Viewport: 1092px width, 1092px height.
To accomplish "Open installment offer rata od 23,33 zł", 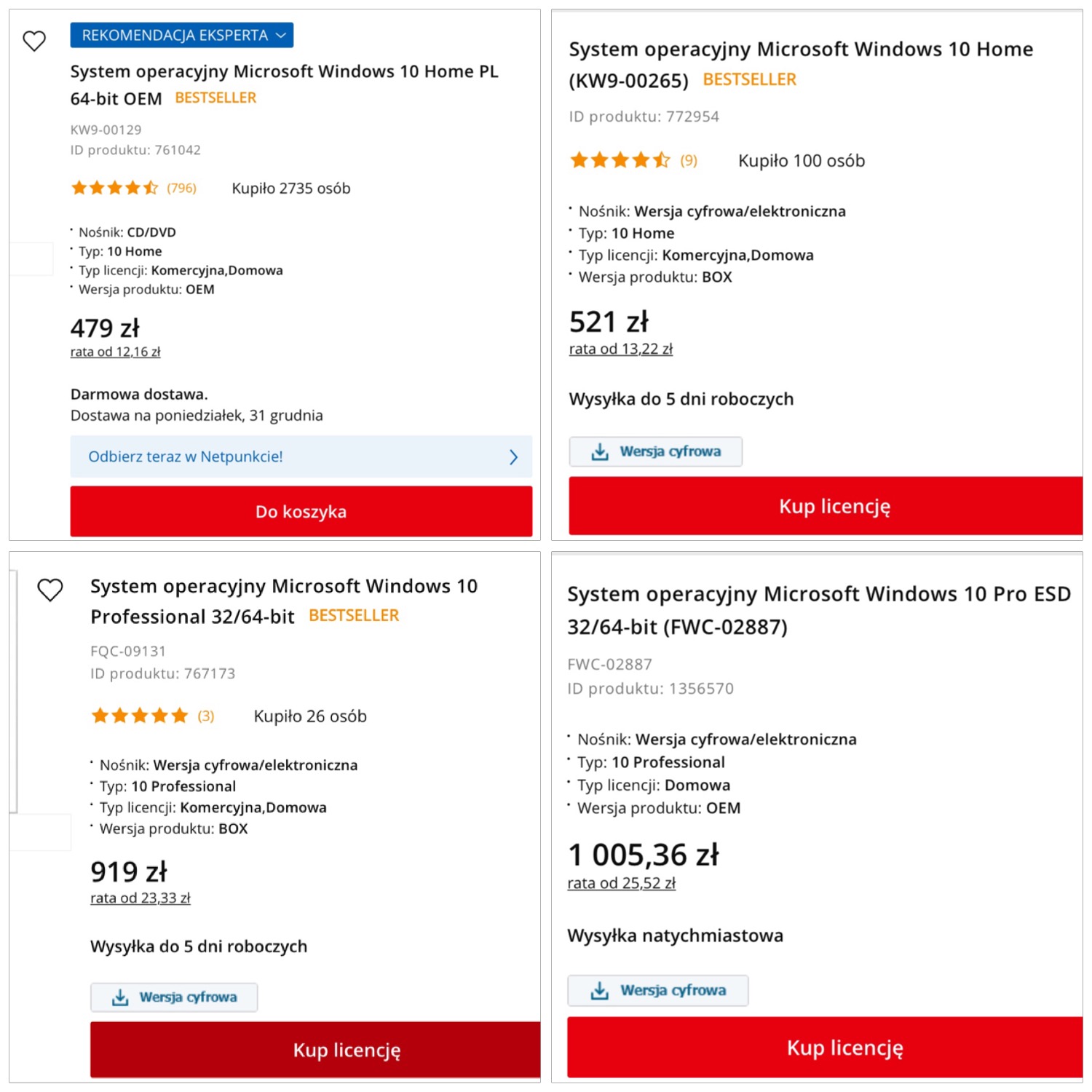I will (x=140, y=898).
